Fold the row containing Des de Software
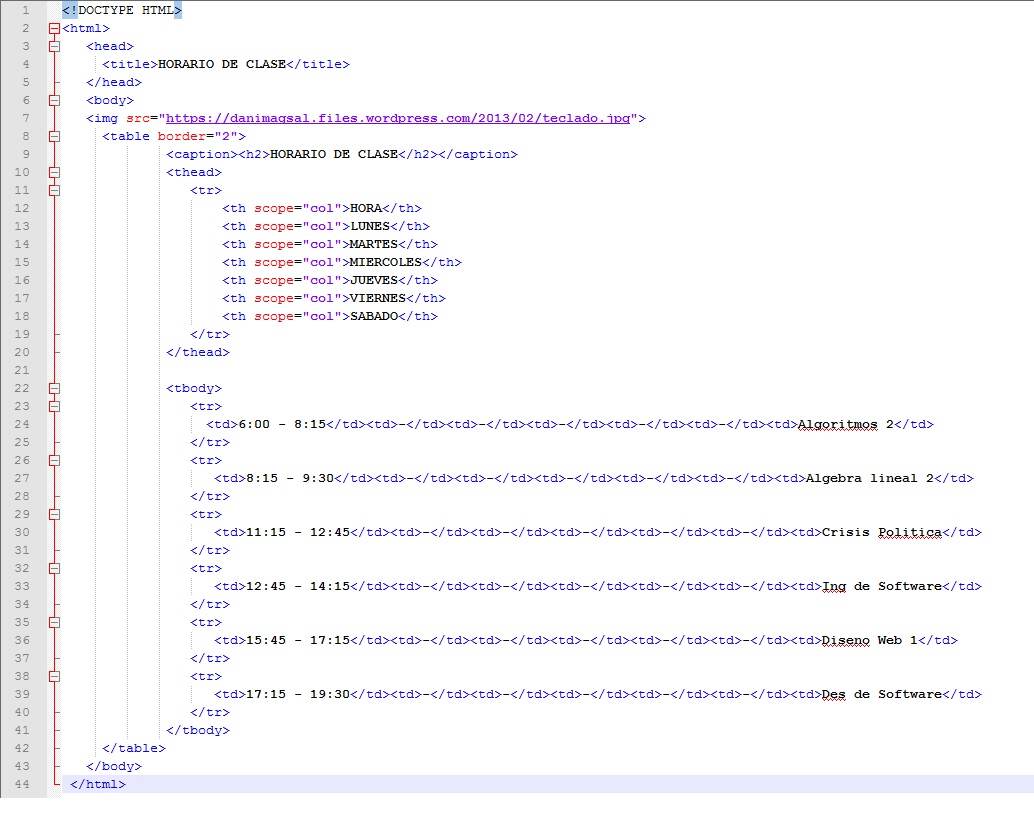The height and width of the screenshot is (824, 1034). click(x=54, y=676)
